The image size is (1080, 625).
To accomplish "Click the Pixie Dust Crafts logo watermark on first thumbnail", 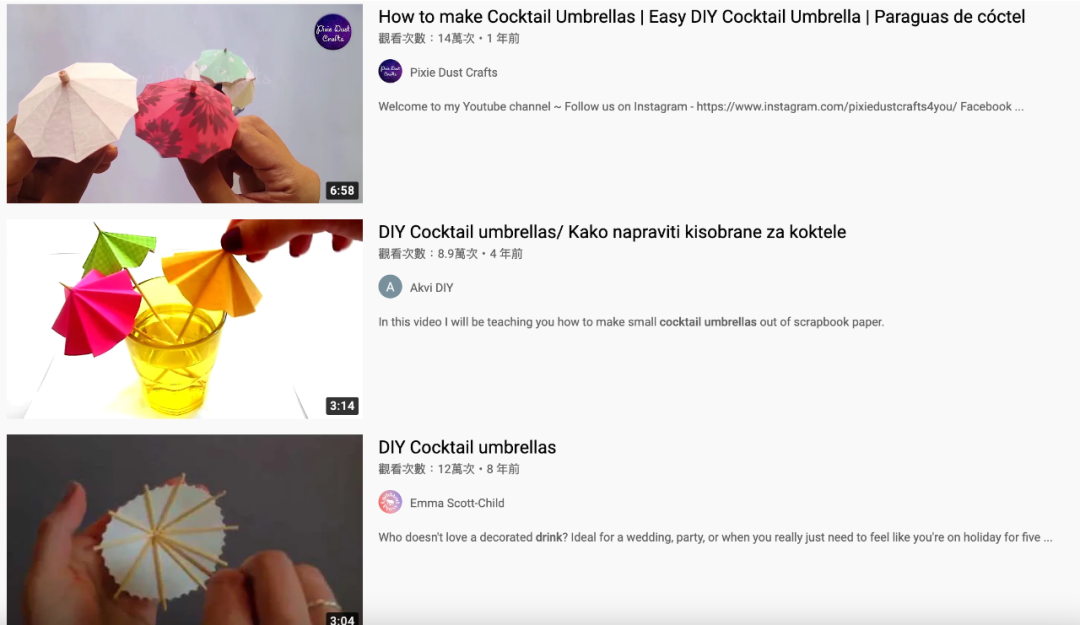I will (x=333, y=32).
